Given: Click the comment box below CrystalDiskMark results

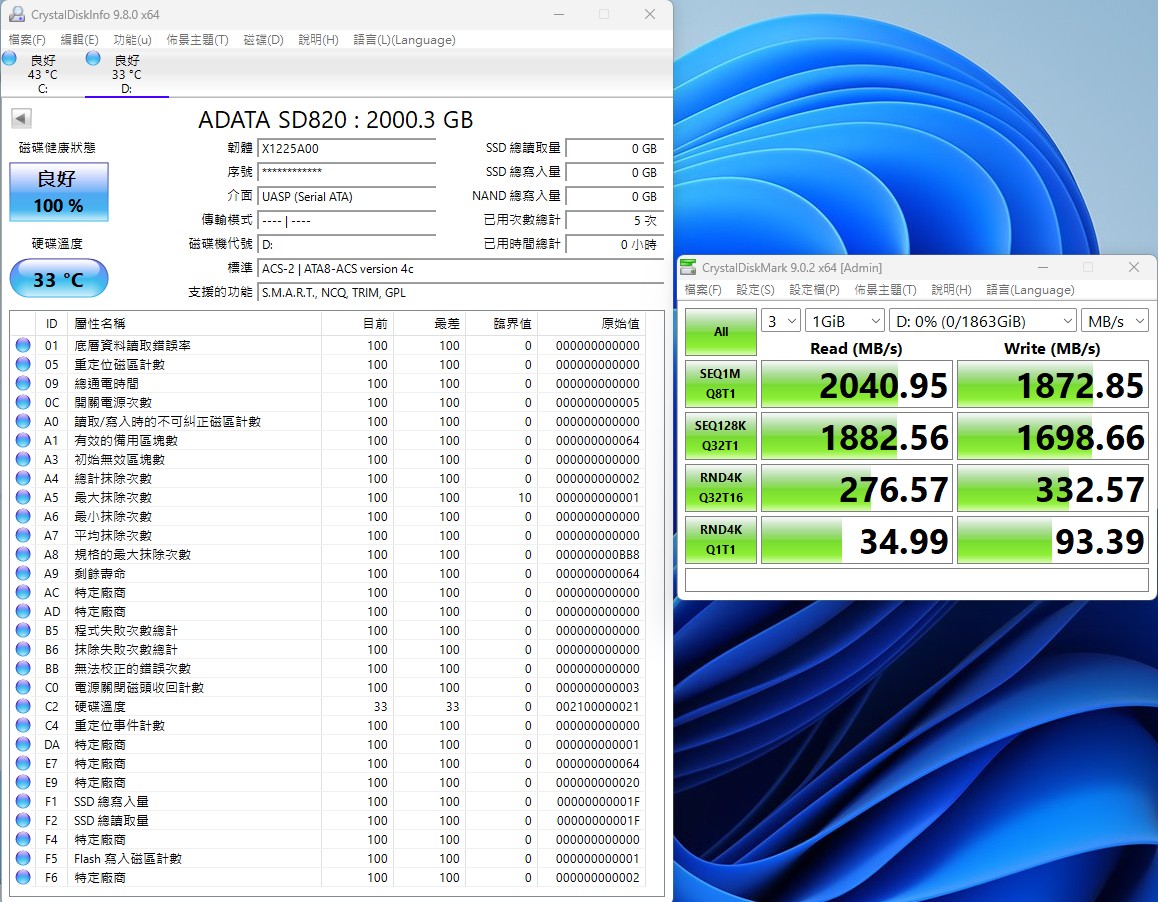Looking at the screenshot, I should coord(917,579).
